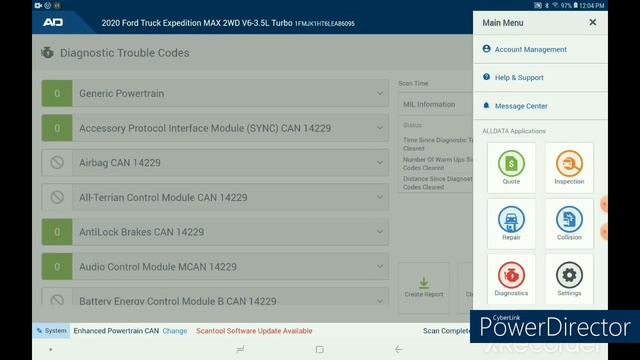Screen dimensions: 640x360
Task: Click MIL Information label
Action: pyautogui.click(x=429, y=104)
